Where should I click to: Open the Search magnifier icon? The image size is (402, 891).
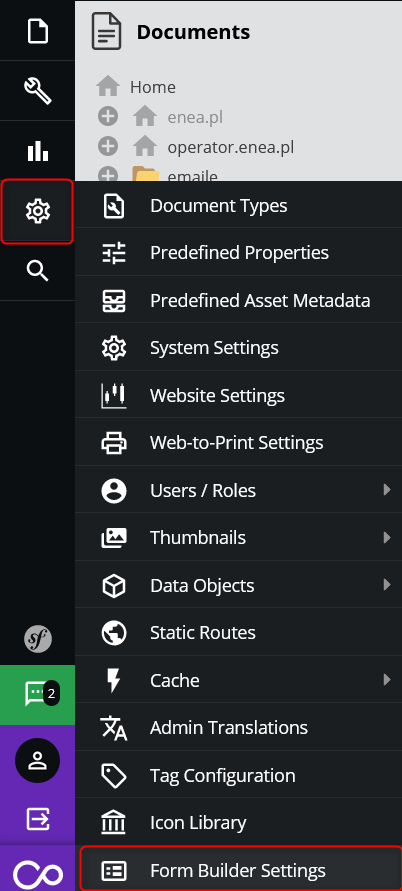coord(38,271)
